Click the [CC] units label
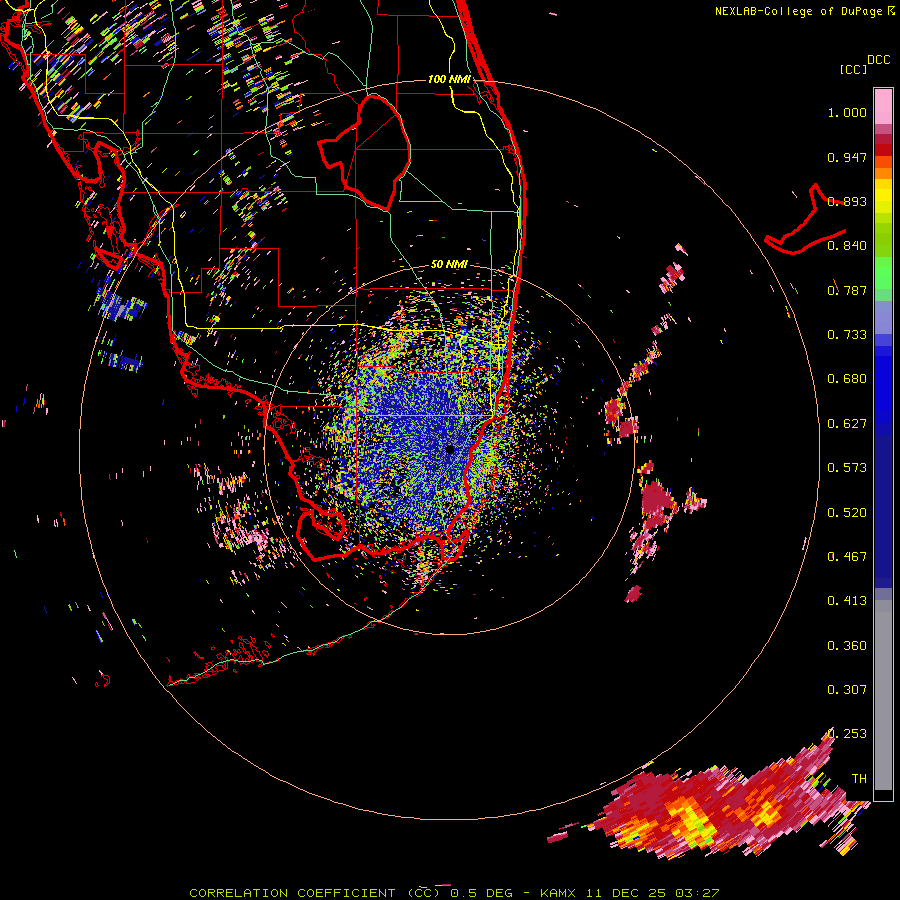 (x=853, y=69)
